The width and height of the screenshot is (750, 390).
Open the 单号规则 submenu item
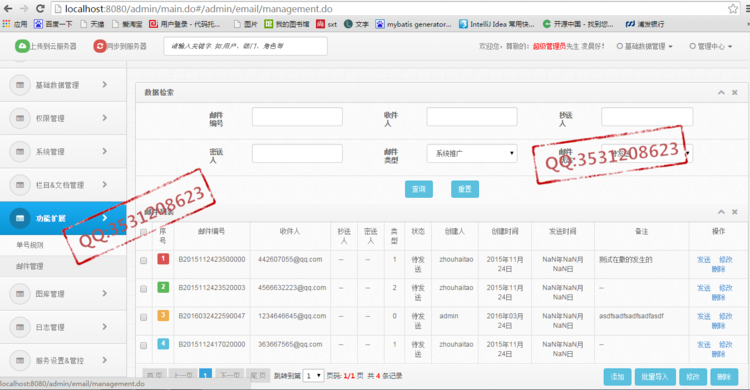[x=30, y=245]
